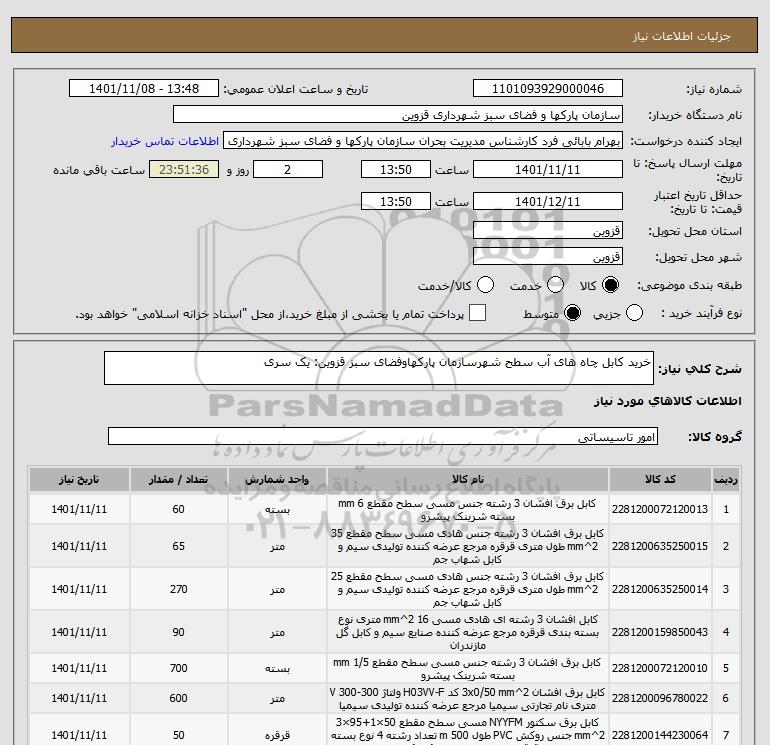Image resolution: width=770 pixels, height=745 pixels.
Task: Click product code 2281200072120010
Action: pos(660,668)
